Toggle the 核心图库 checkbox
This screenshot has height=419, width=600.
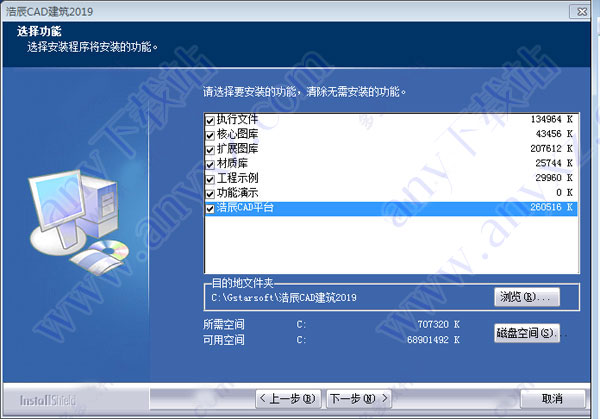210,135
